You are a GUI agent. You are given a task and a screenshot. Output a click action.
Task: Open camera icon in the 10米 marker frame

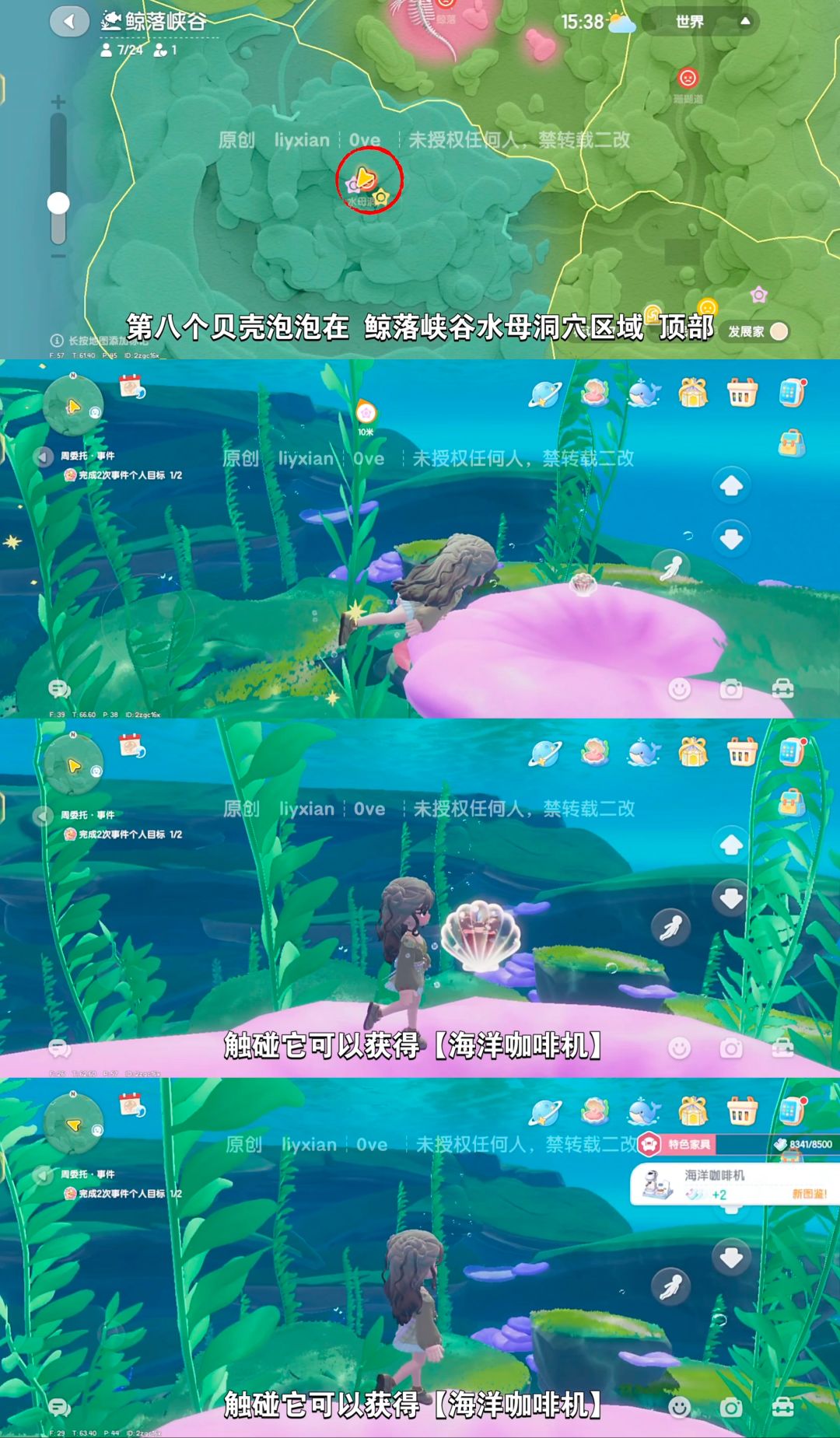(x=731, y=689)
